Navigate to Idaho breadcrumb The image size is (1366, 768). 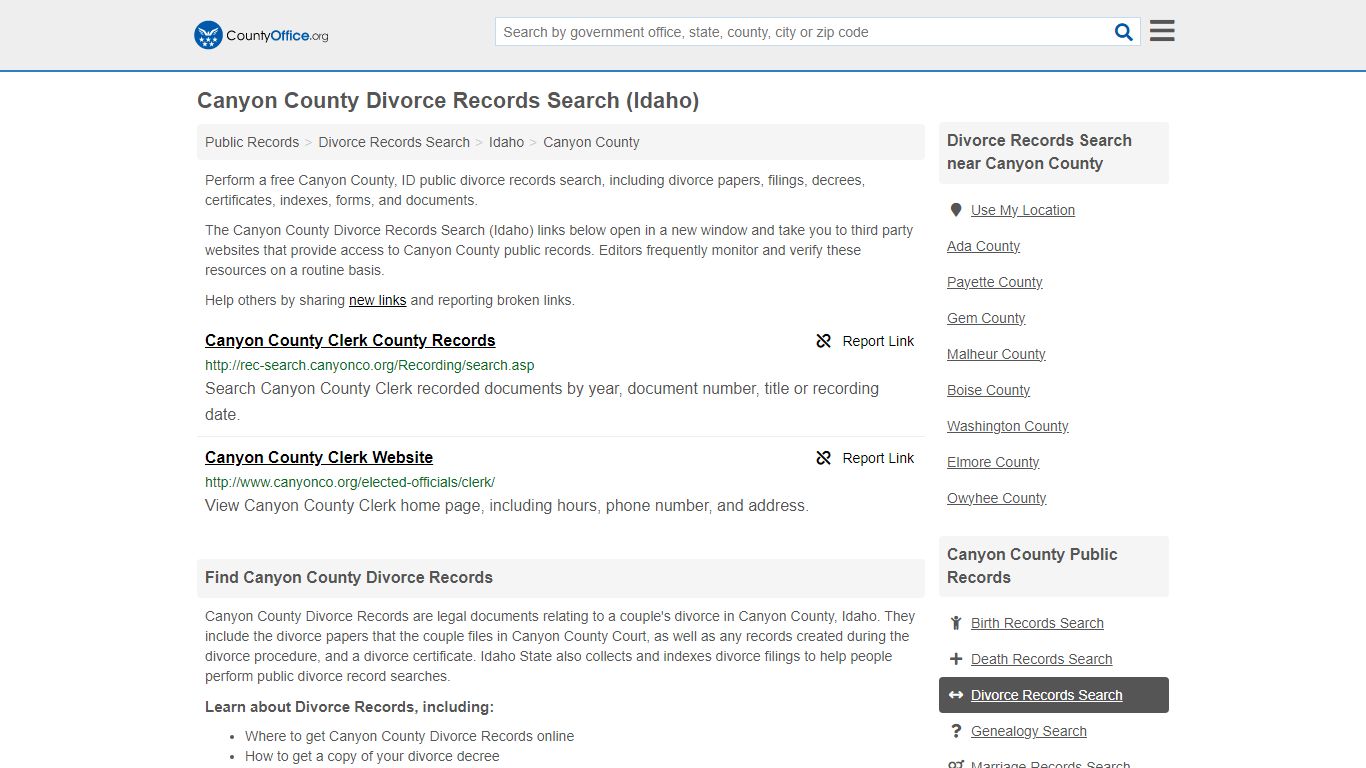click(506, 142)
